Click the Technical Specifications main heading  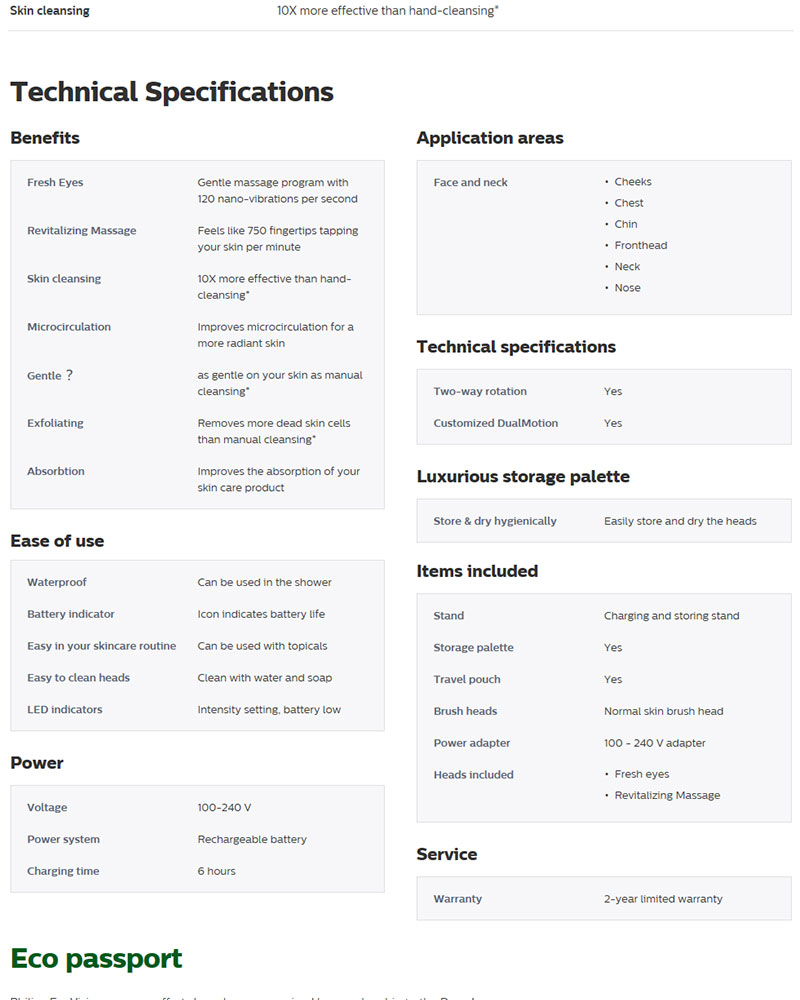[172, 92]
